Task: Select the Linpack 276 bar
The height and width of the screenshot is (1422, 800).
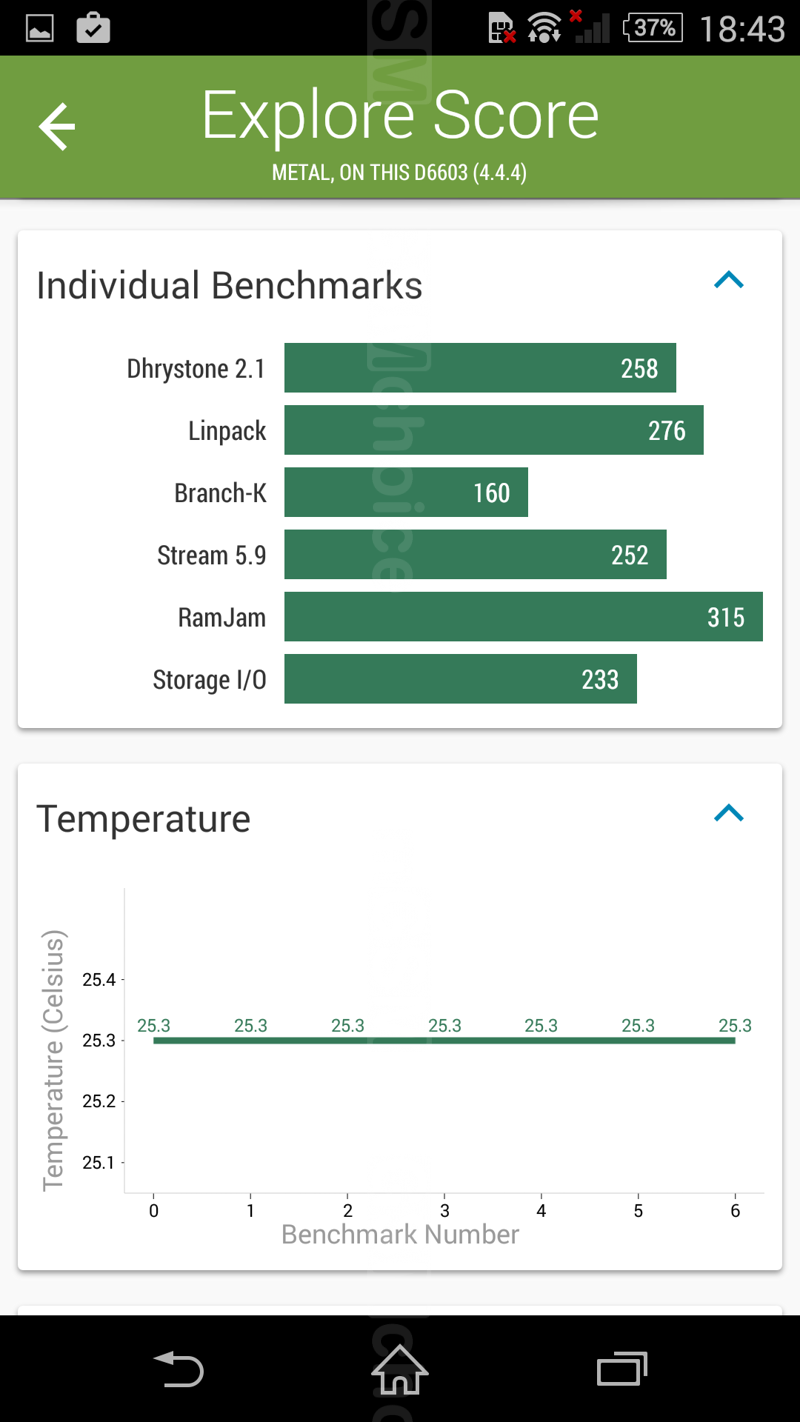Action: coord(493,430)
